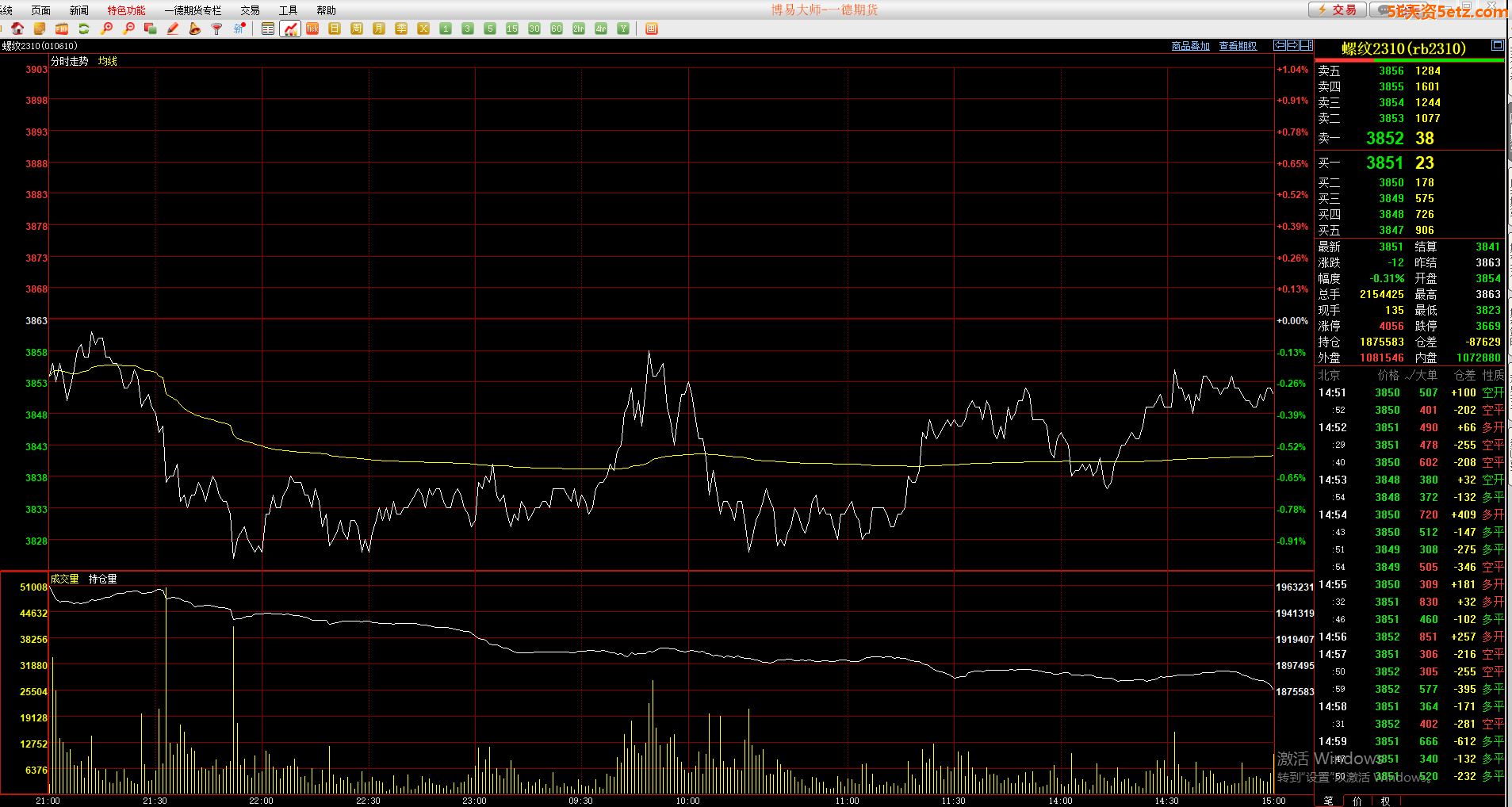
Task: Click the 大单 column header
Action: [x=1426, y=375]
